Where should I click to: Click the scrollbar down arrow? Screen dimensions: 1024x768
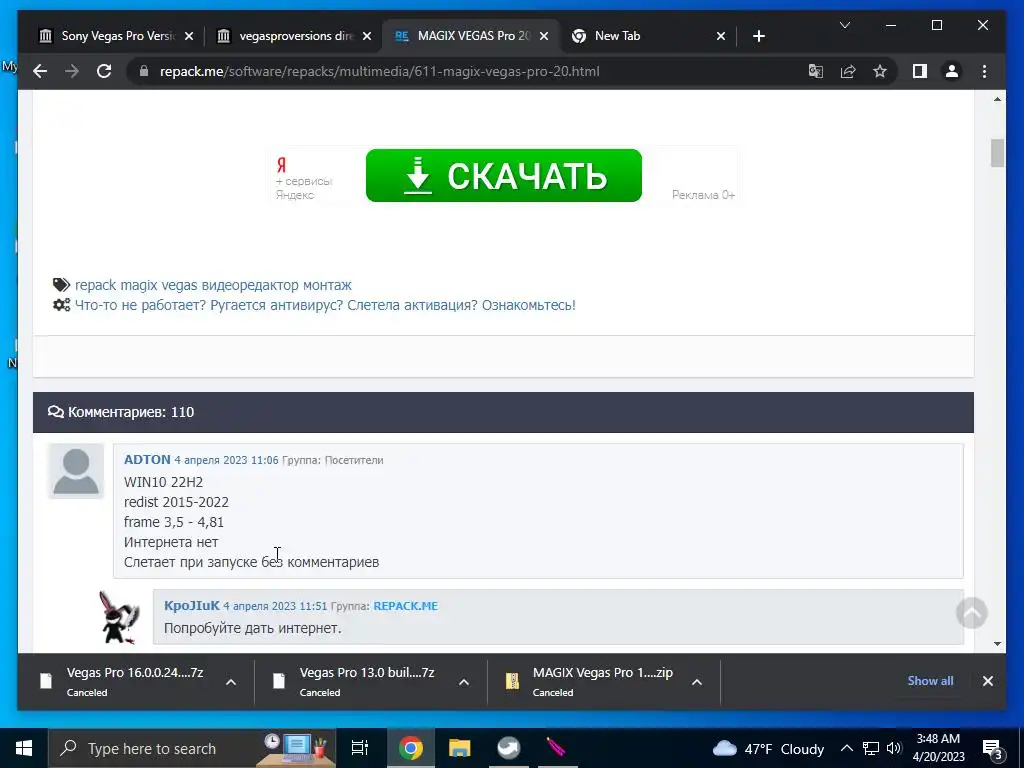point(997,644)
